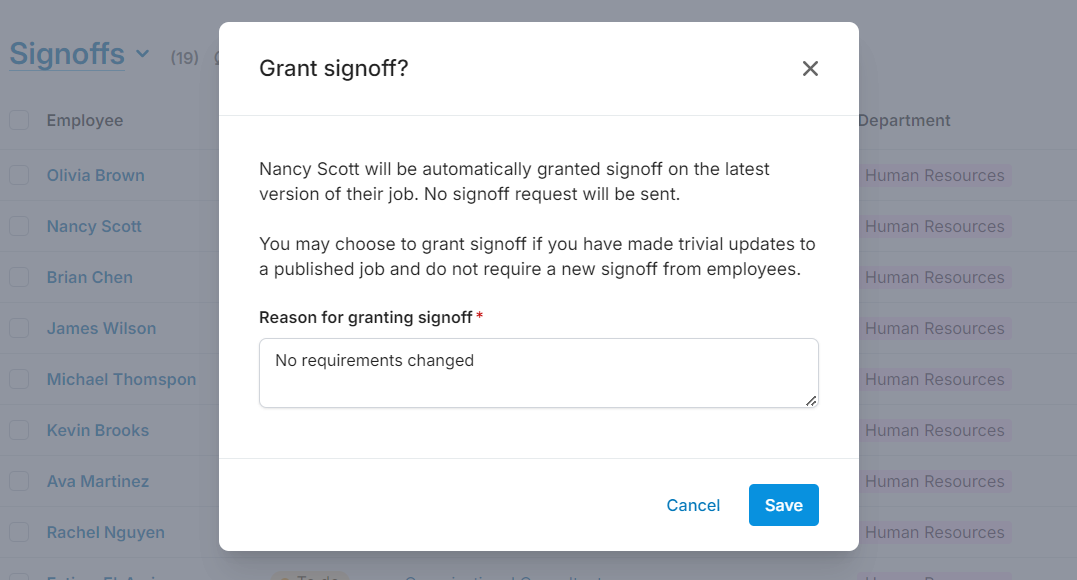
Task: Select the header checkbox above employee list
Action: (19, 119)
